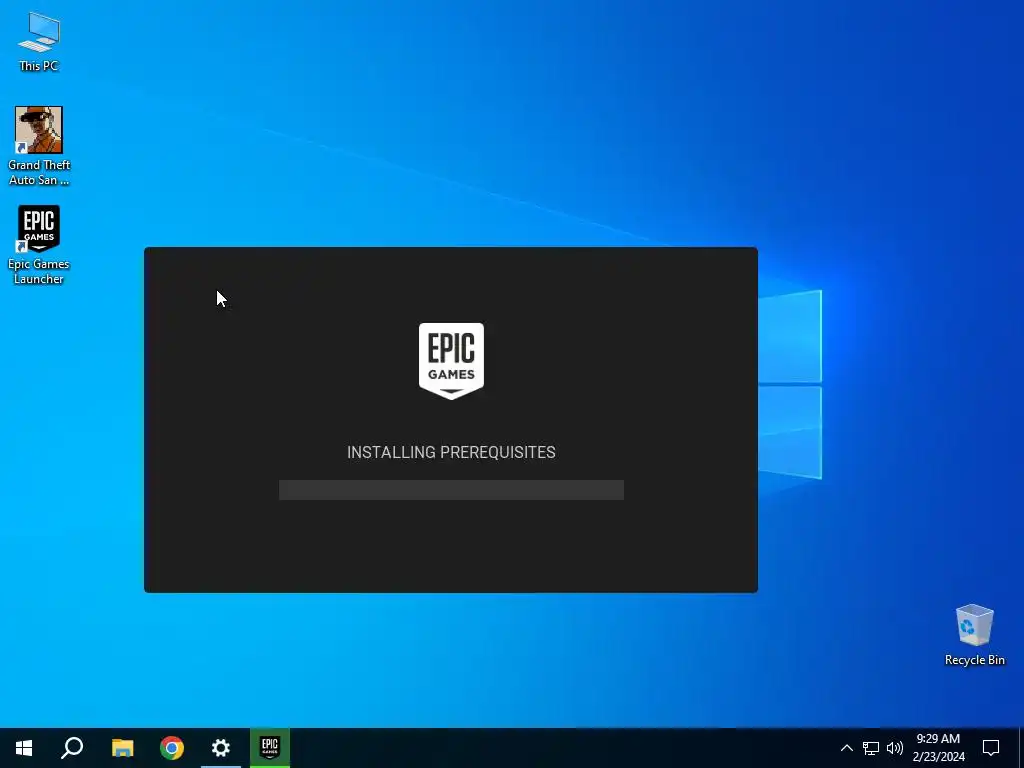Open the clock showing 9:29 AM
Viewport: 1024px width, 768px height.
[x=938, y=748]
